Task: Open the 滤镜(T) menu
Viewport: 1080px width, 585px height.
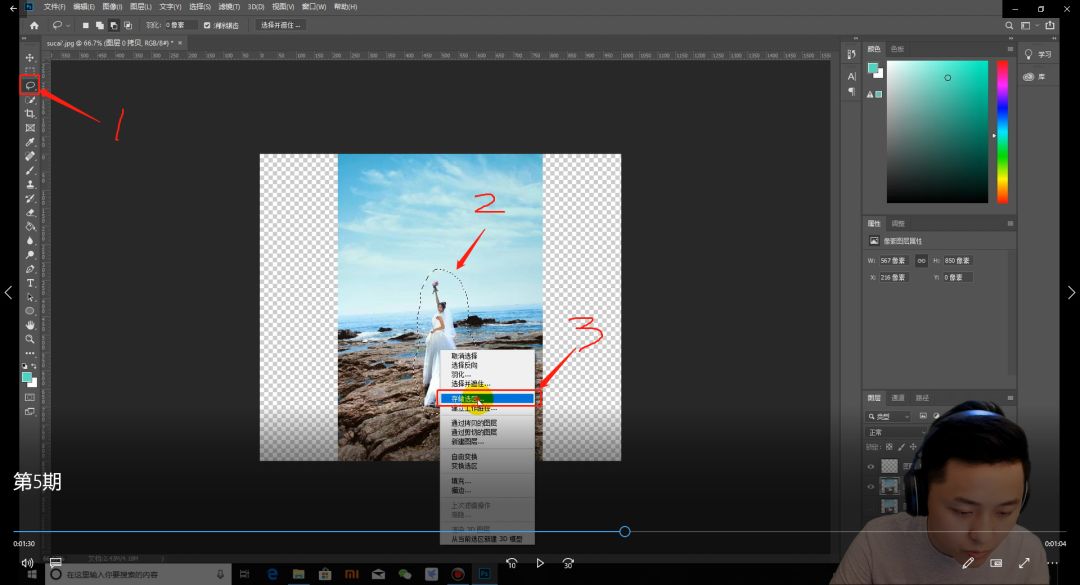Action: tap(229, 7)
